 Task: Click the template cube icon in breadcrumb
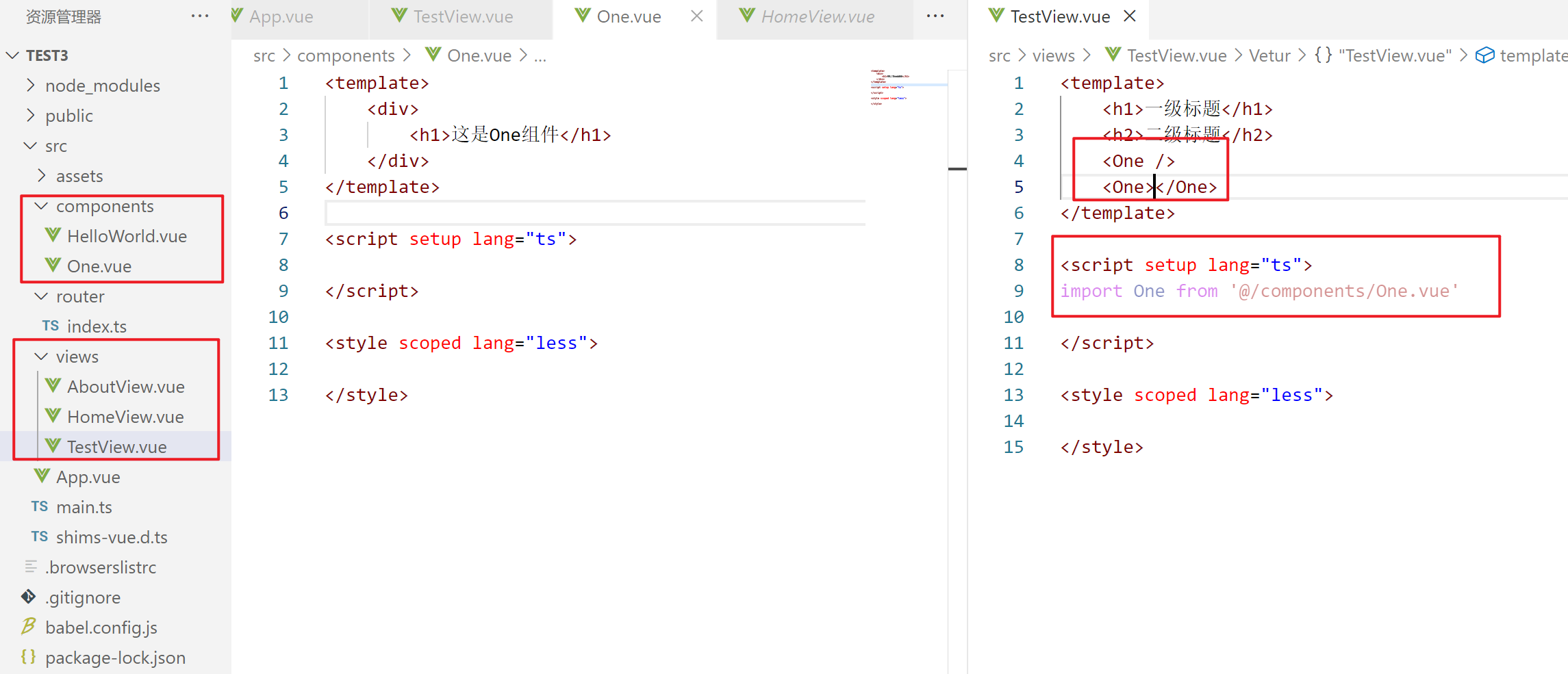tap(1484, 55)
